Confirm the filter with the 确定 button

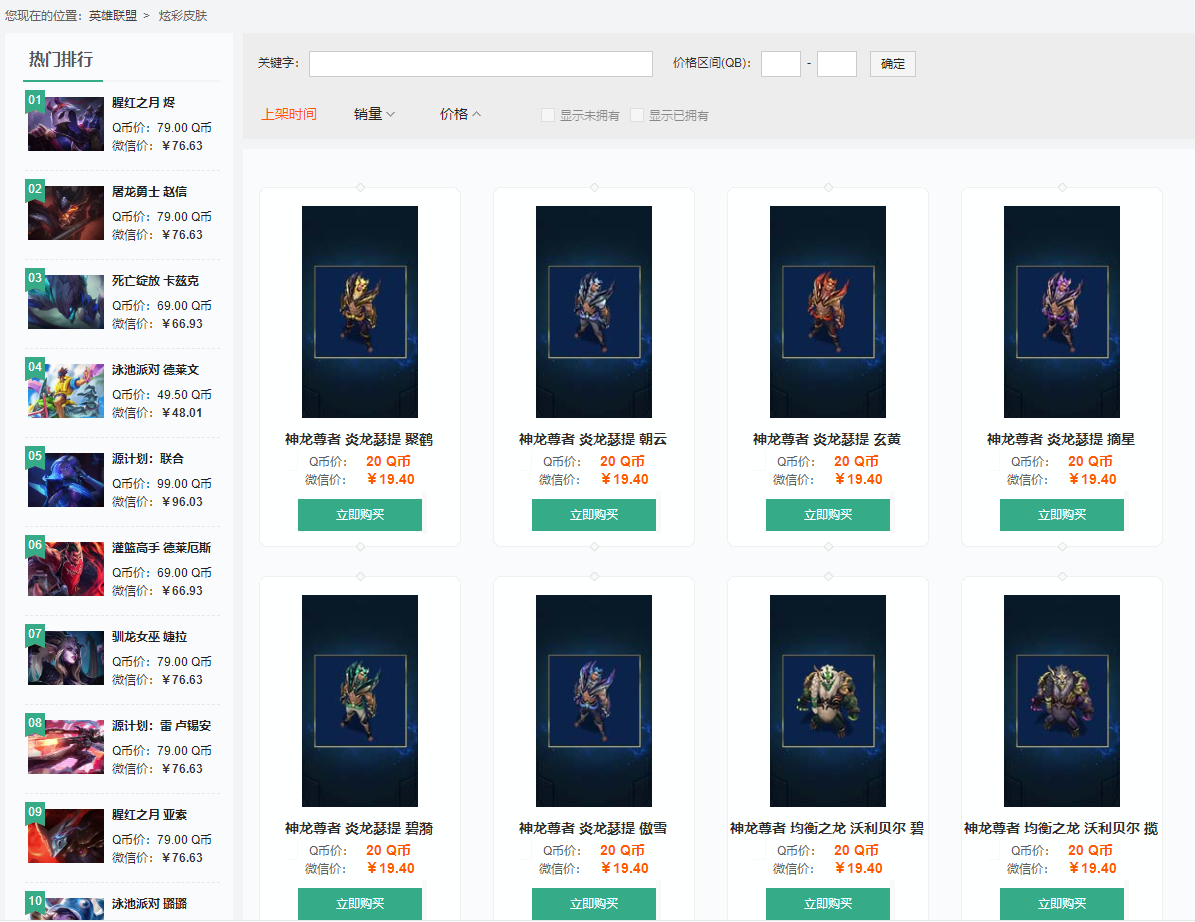[x=892, y=64]
